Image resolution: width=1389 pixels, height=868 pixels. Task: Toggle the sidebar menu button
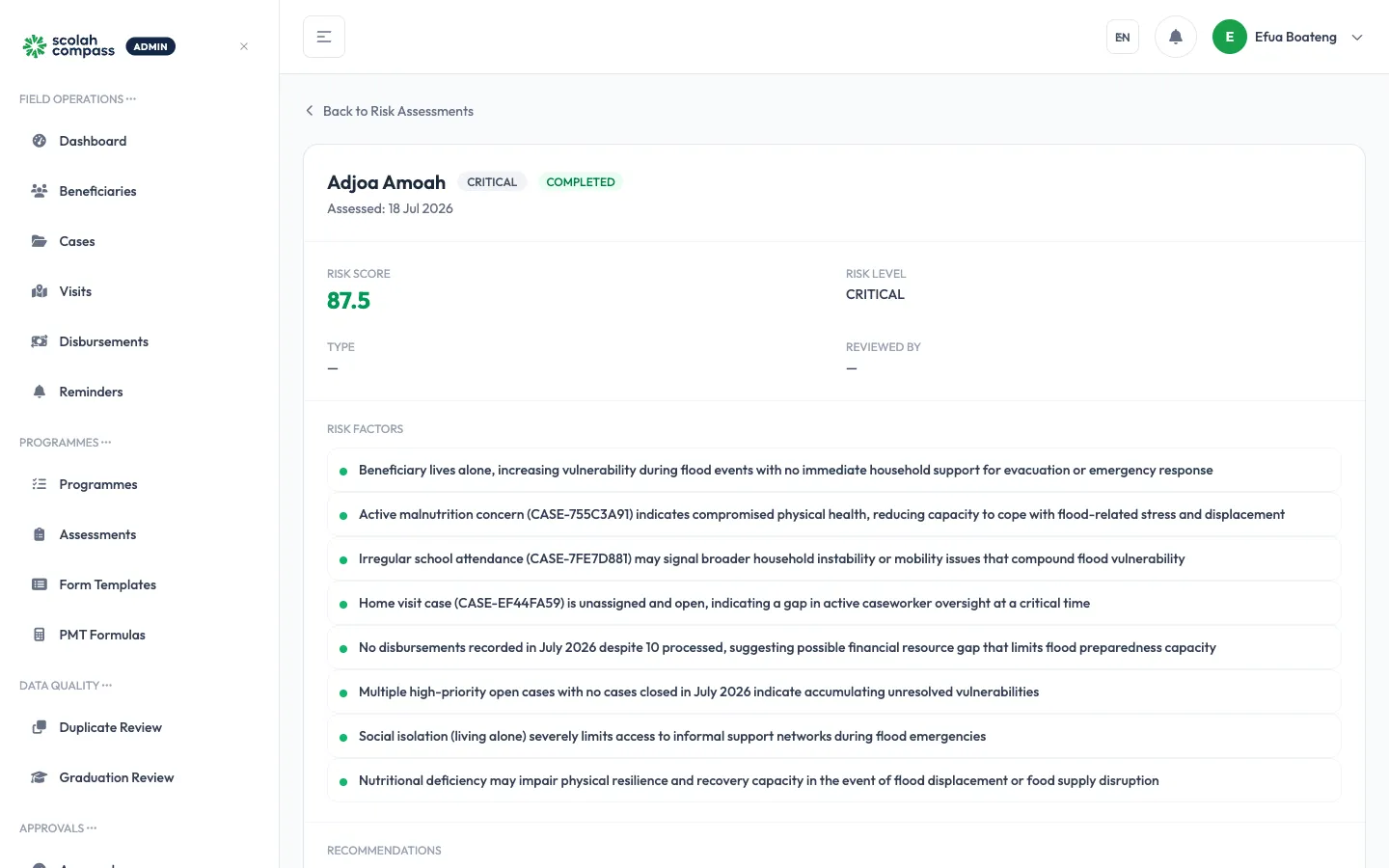pos(324,37)
